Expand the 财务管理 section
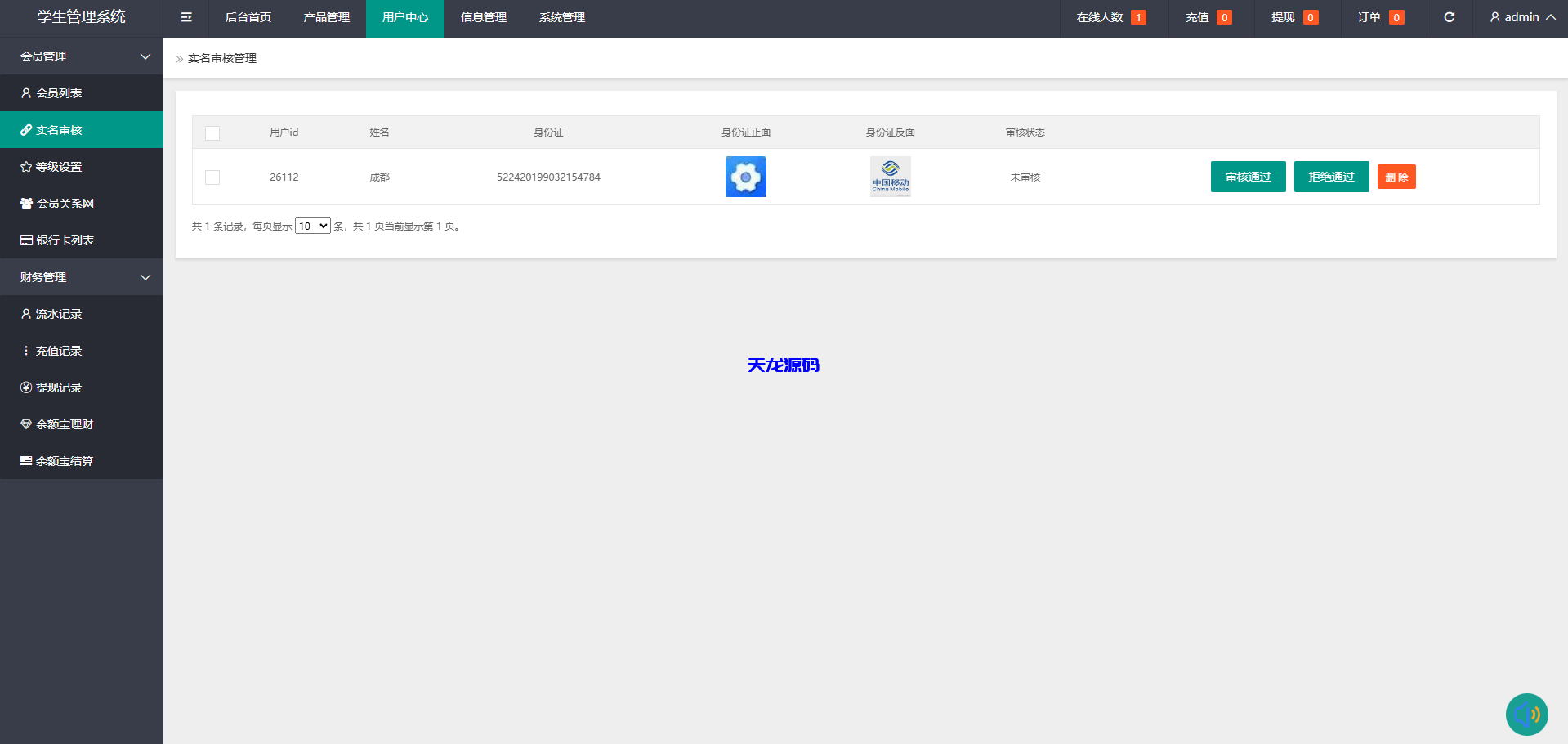The width and height of the screenshot is (1568, 744). coord(82,276)
